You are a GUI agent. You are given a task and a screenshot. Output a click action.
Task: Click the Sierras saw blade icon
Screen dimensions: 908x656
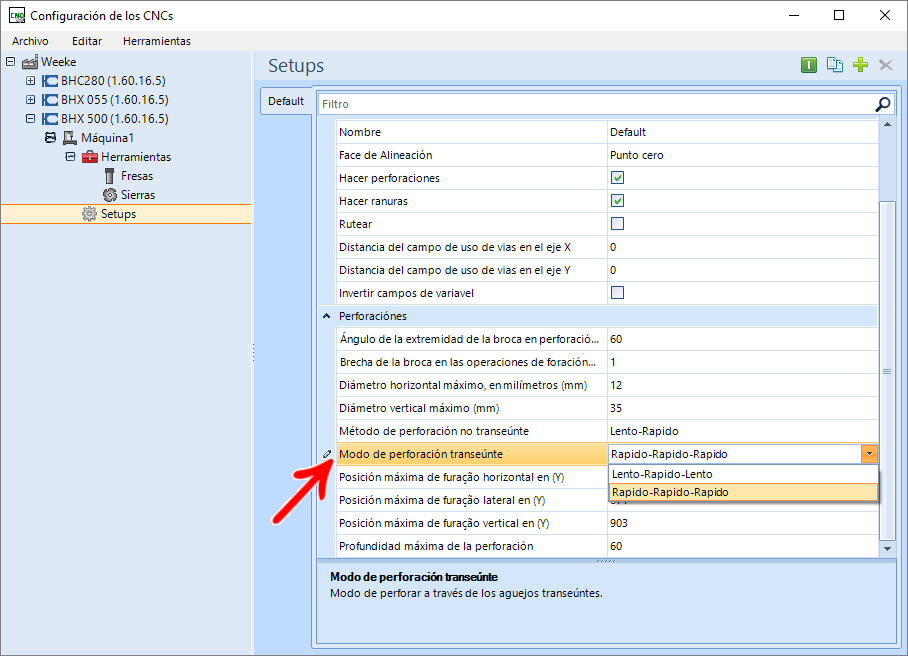[109, 195]
